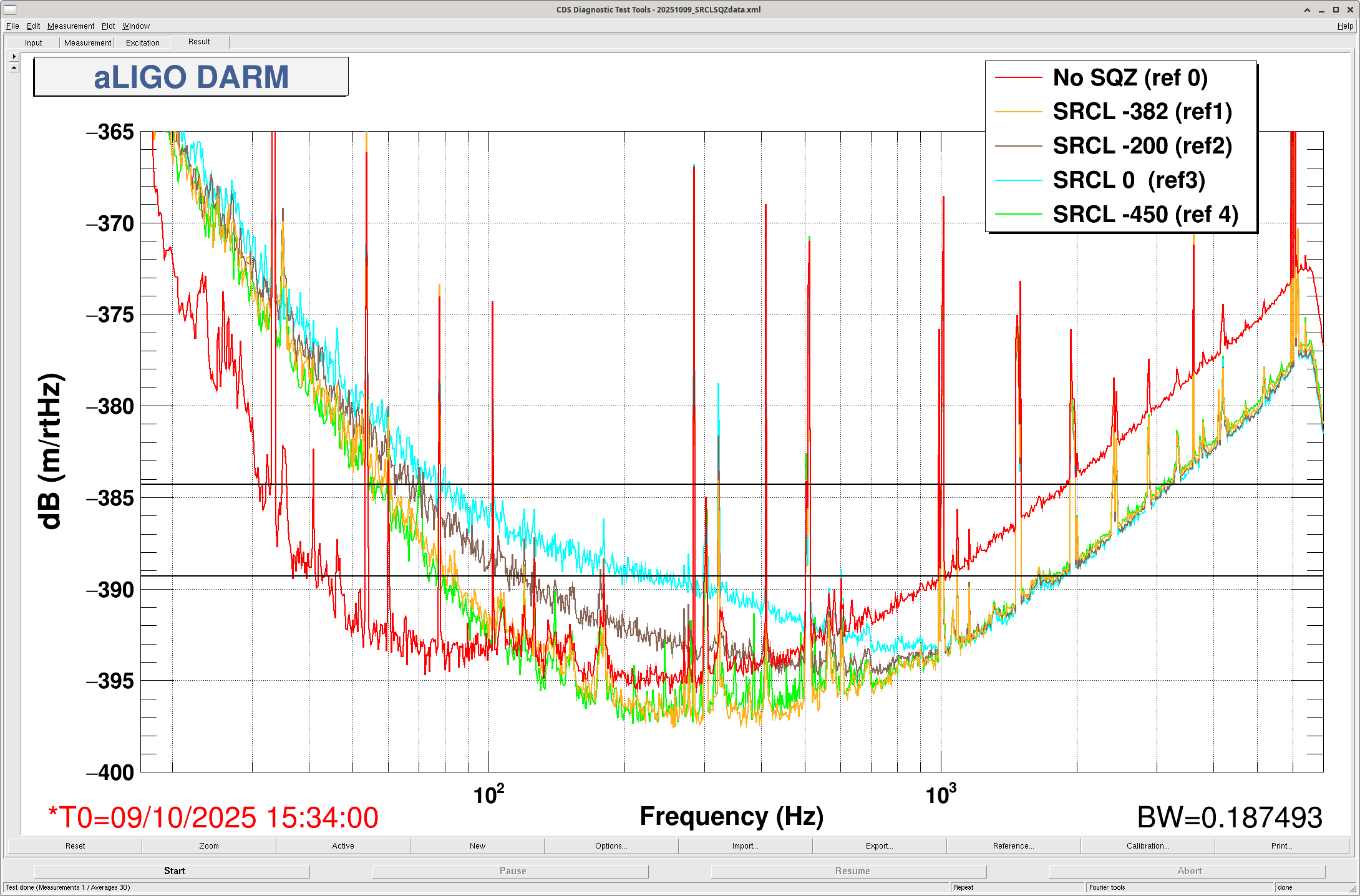The height and width of the screenshot is (896, 1360).
Task: Open the File menu
Action: 12,26
